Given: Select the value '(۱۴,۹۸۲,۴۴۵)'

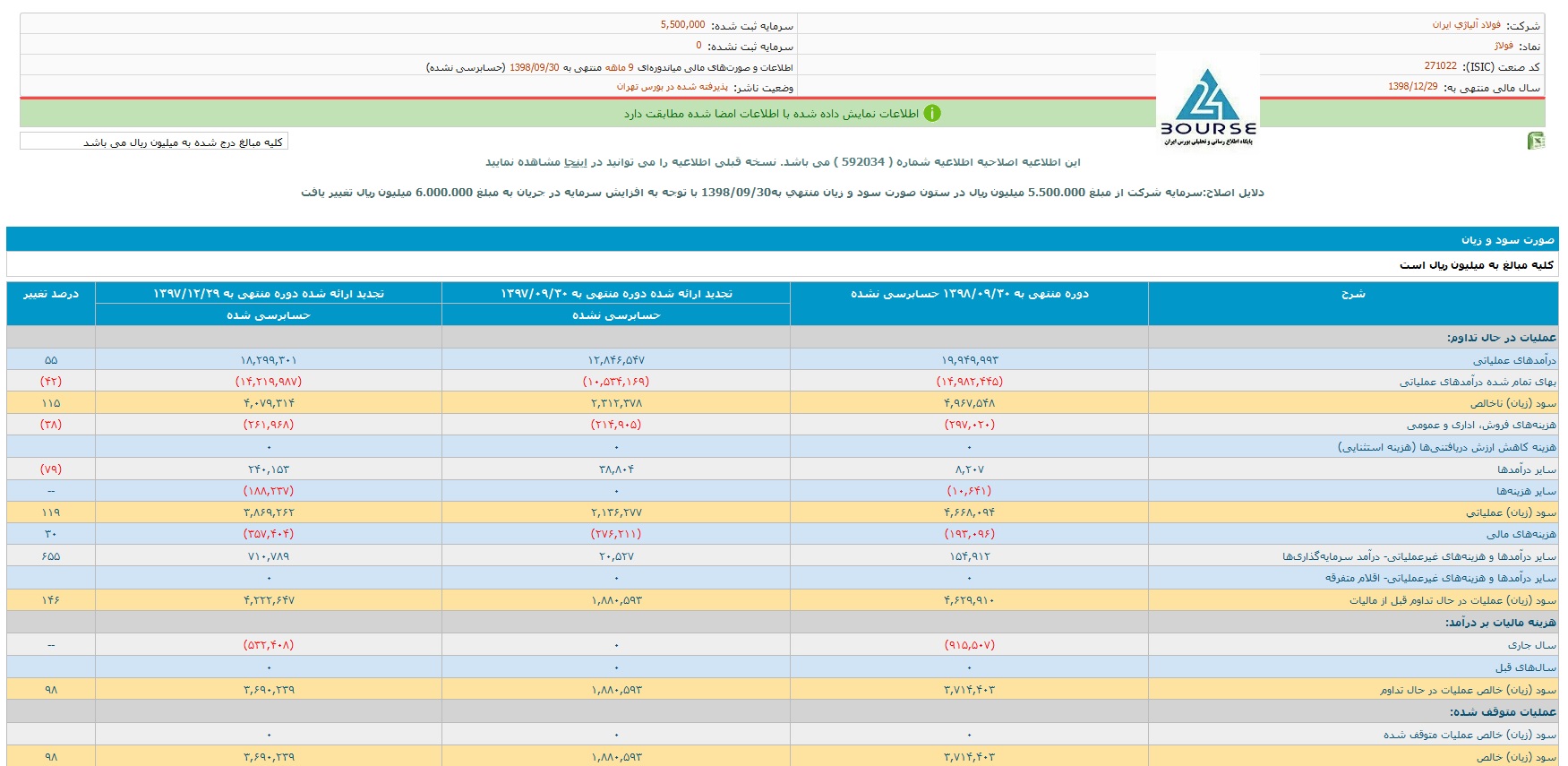Looking at the screenshot, I should click(x=970, y=382).
